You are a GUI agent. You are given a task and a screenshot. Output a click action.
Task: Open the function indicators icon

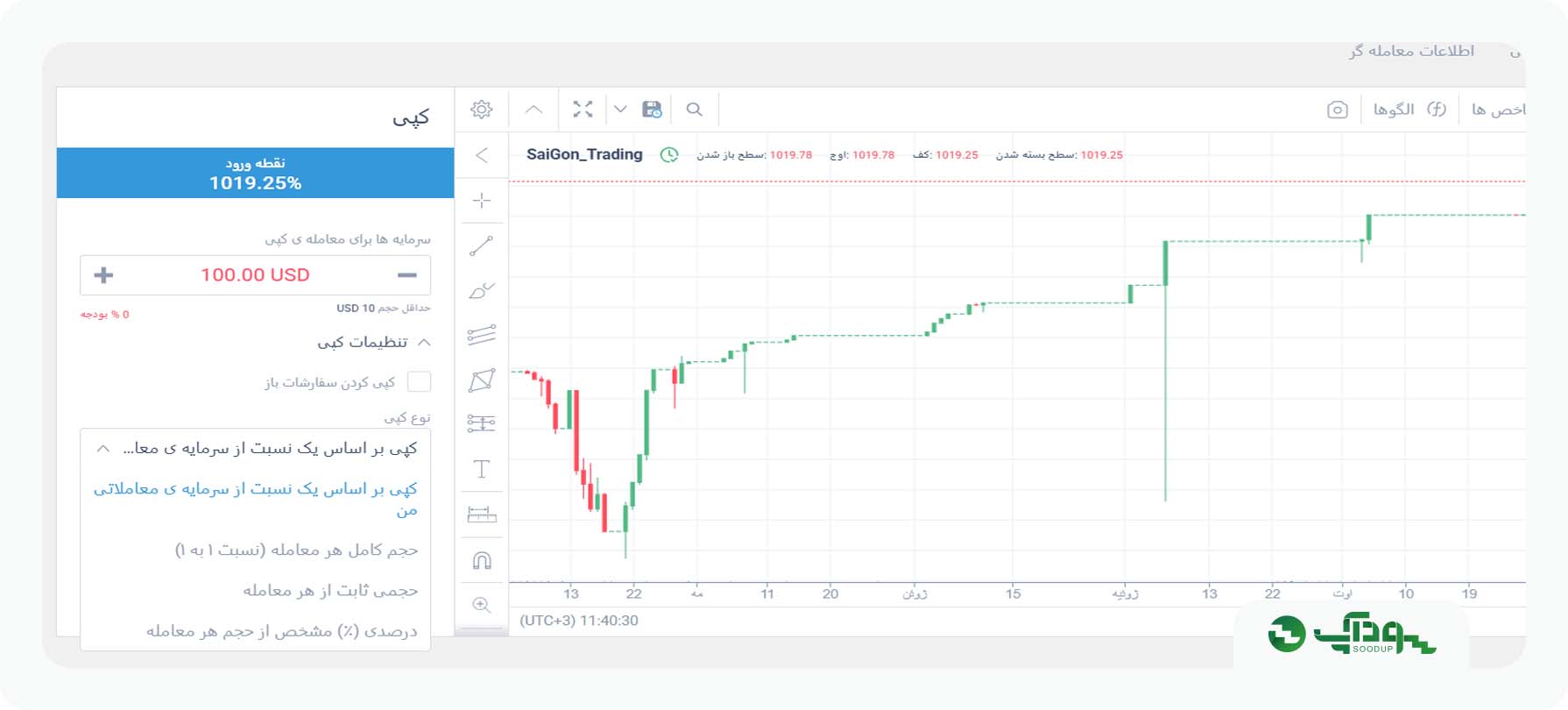click(1437, 110)
